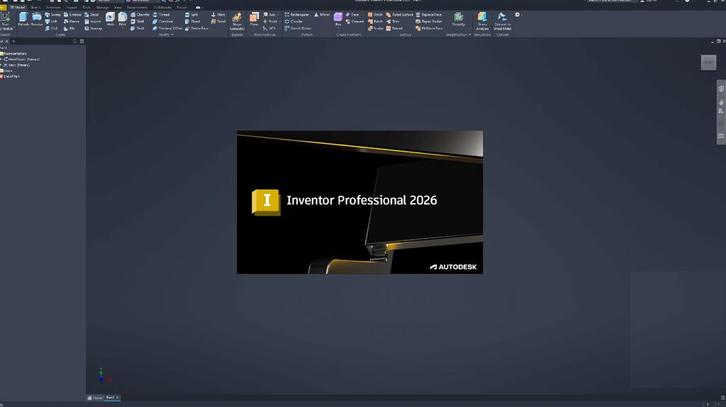Image resolution: width=726 pixels, height=407 pixels.
Task: Select the Delete Face tool
Action: pos(197,28)
